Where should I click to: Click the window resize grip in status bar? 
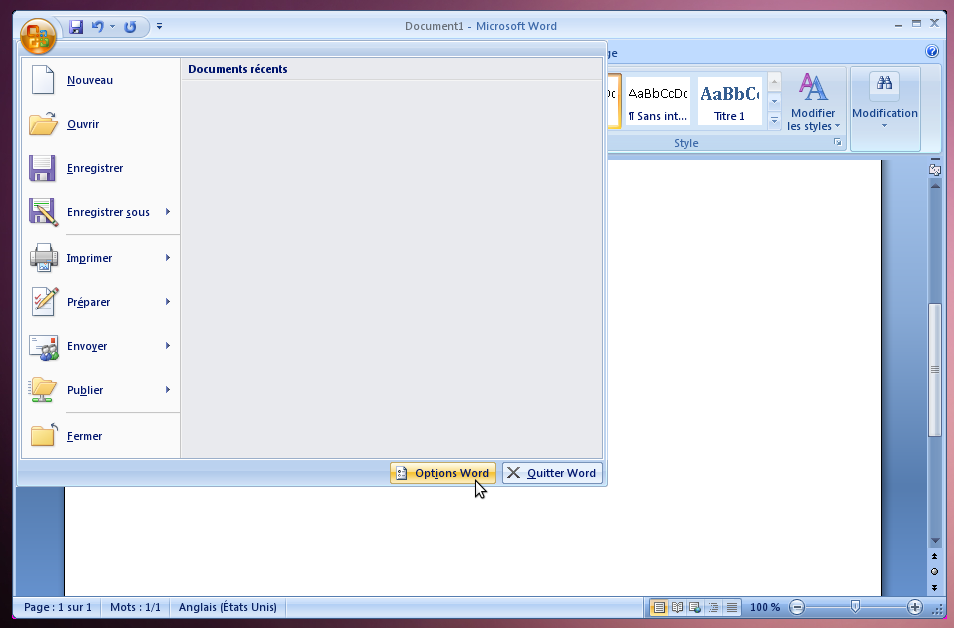tap(938, 609)
